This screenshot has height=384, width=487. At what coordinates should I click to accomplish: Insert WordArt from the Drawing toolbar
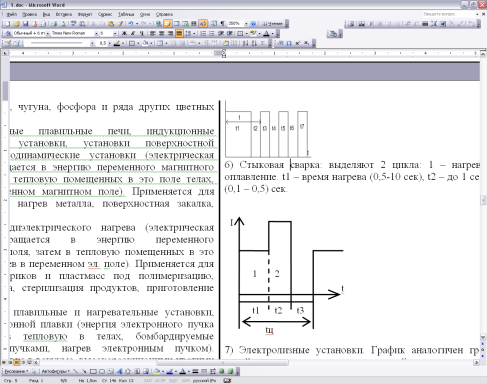tap(119, 371)
